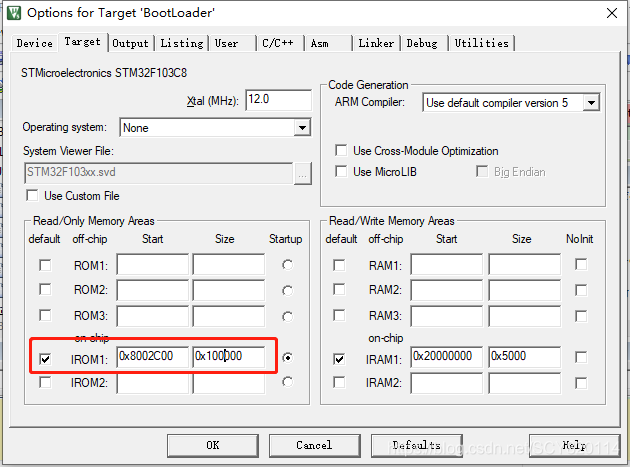Image resolution: width=630 pixels, height=467 pixels.
Task: Select IROM2 Startup radio button
Action: click(287, 382)
